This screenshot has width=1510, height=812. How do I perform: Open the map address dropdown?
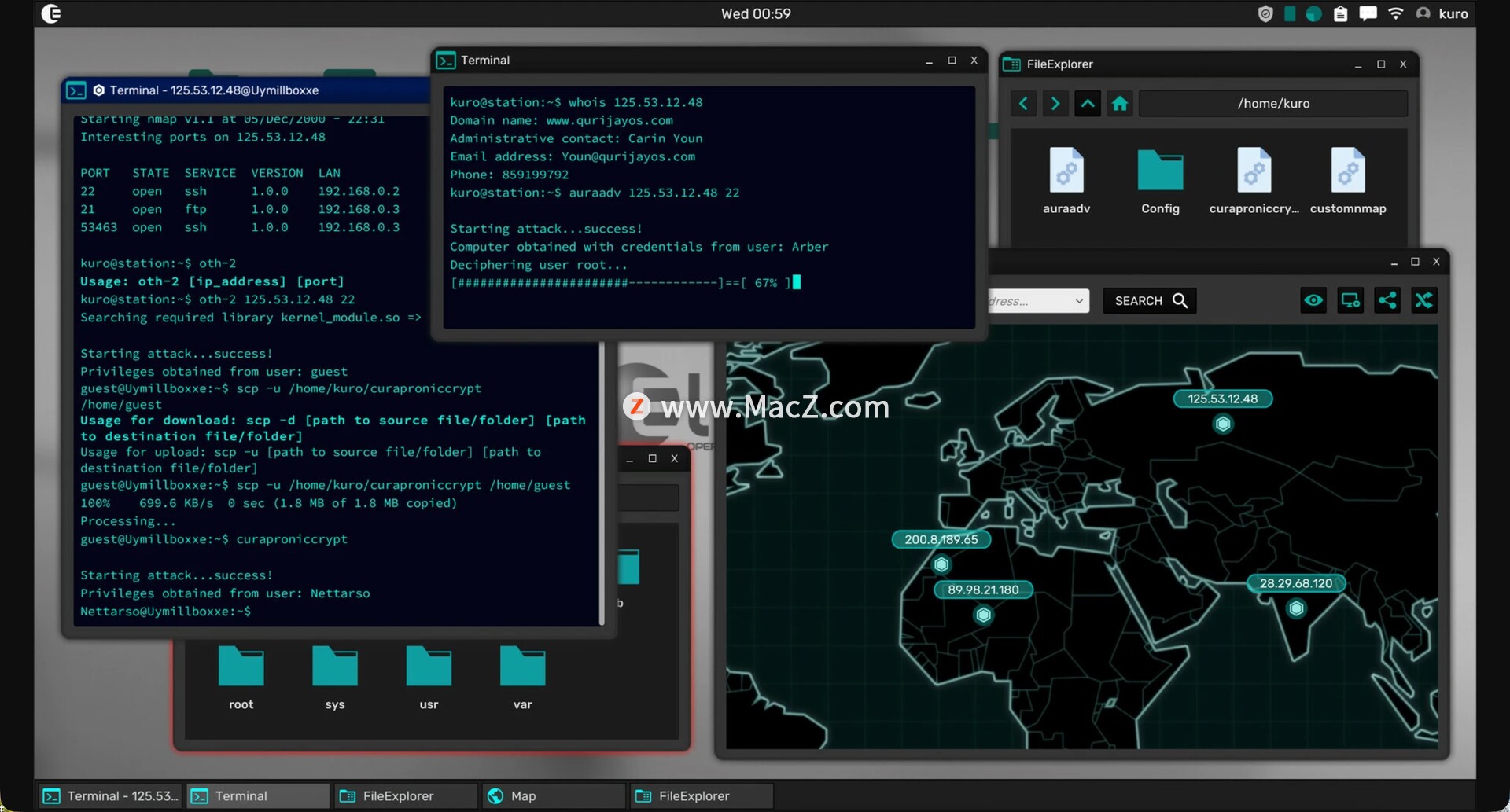point(1078,301)
